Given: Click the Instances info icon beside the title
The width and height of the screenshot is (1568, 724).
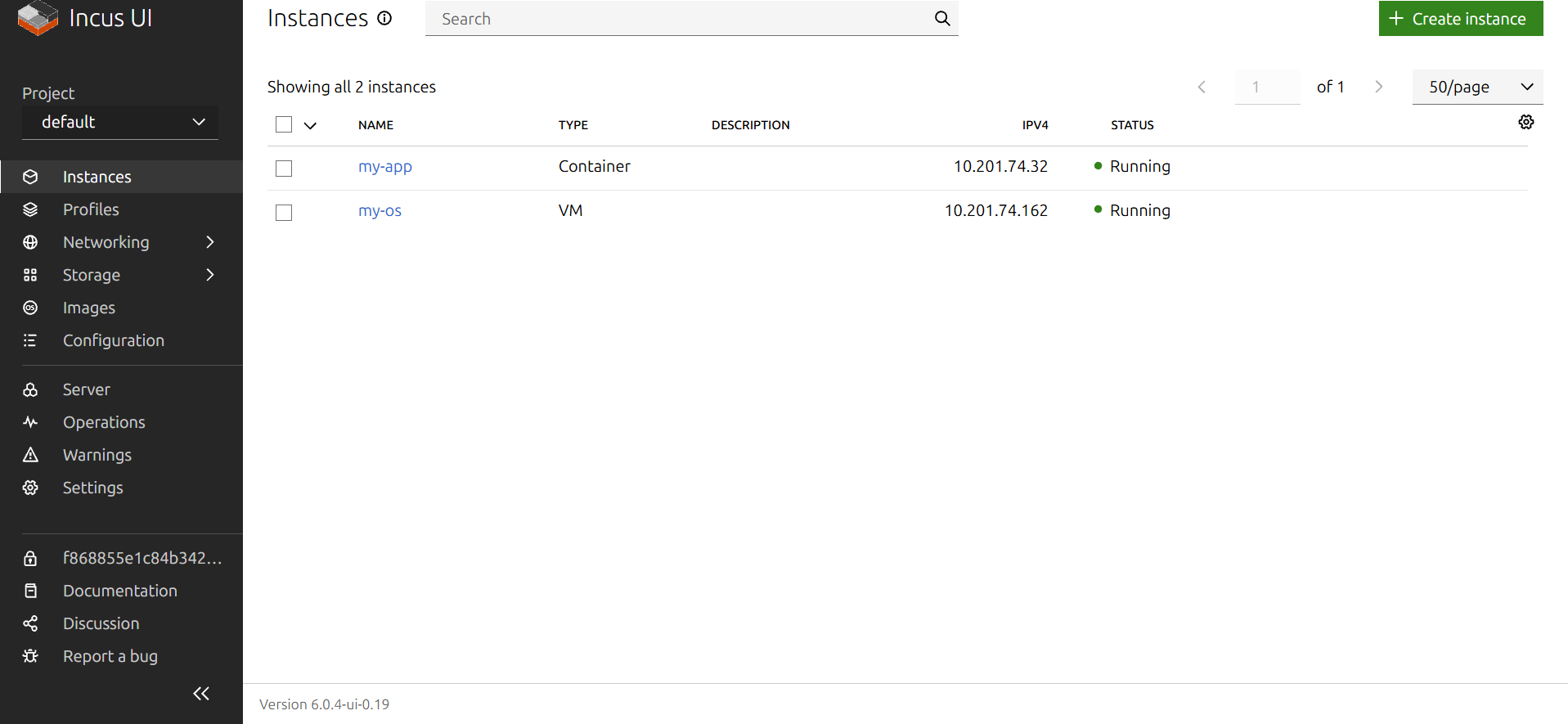Looking at the screenshot, I should (384, 18).
